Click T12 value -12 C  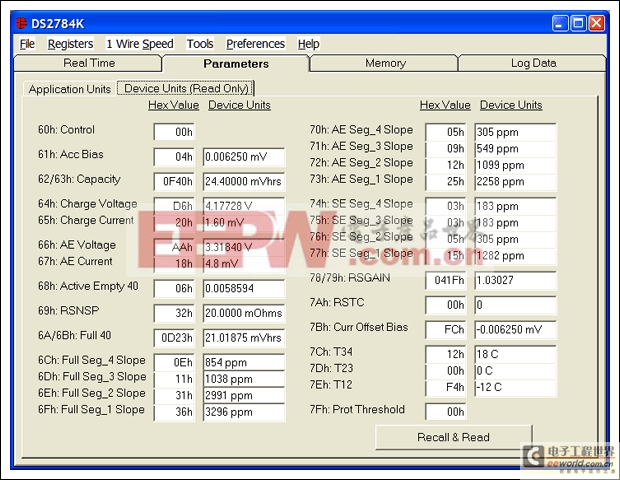(515, 387)
